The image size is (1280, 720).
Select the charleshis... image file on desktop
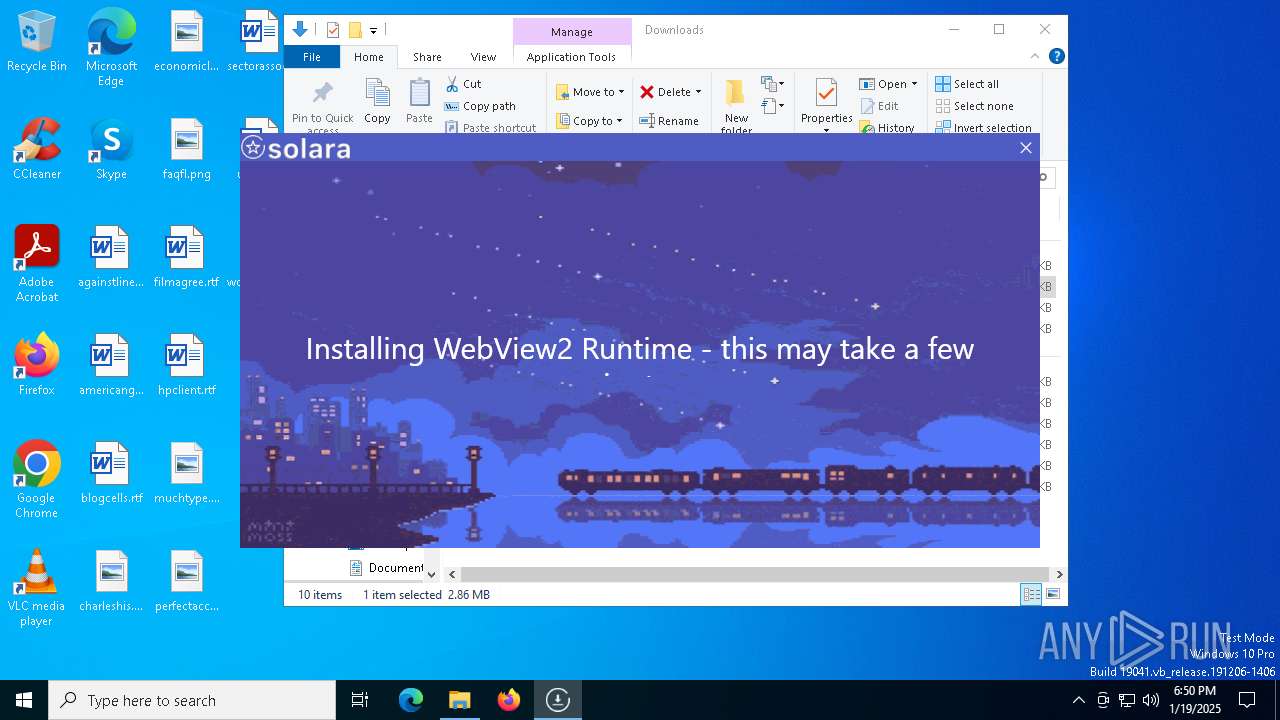(x=111, y=581)
